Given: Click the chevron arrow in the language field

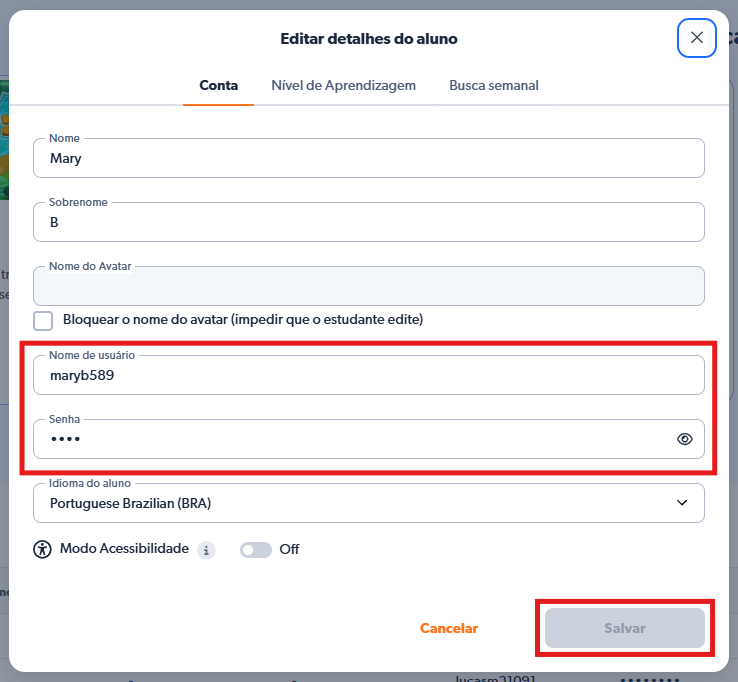Looking at the screenshot, I should tap(682, 503).
